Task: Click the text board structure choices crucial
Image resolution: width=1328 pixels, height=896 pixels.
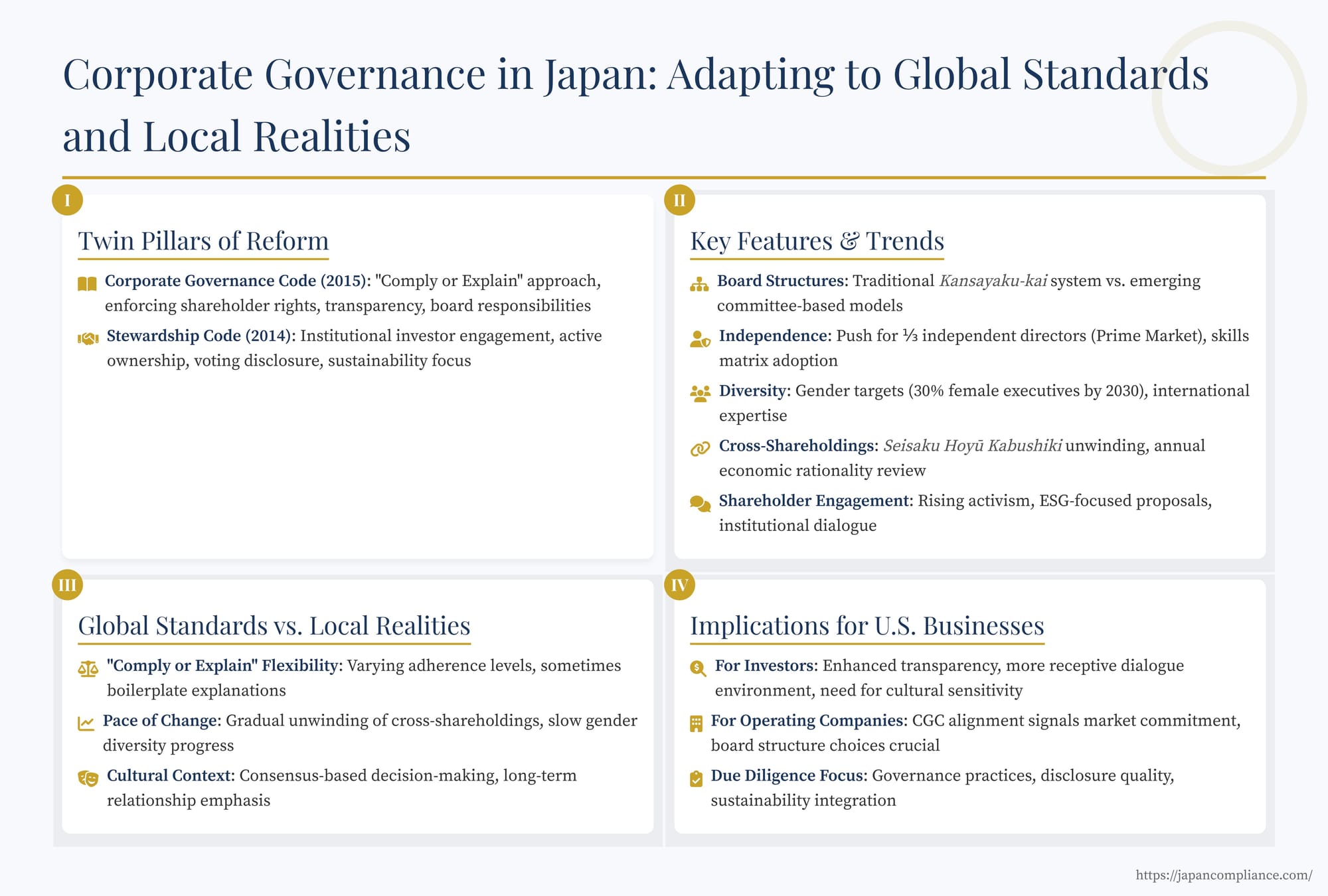Action: coord(825,745)
